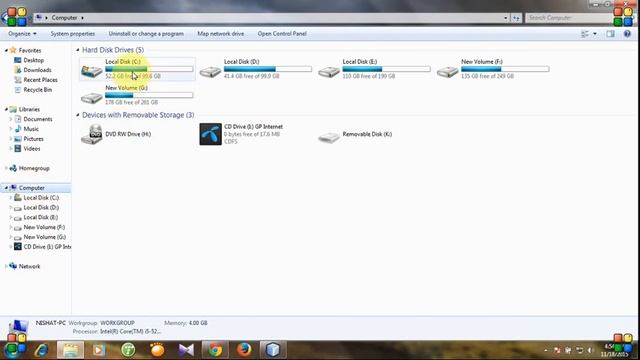Image resolution: width=640 pixels, height=360 pixels.
Task: Open Local Disk (E:) drive icon
Action: 329,72
